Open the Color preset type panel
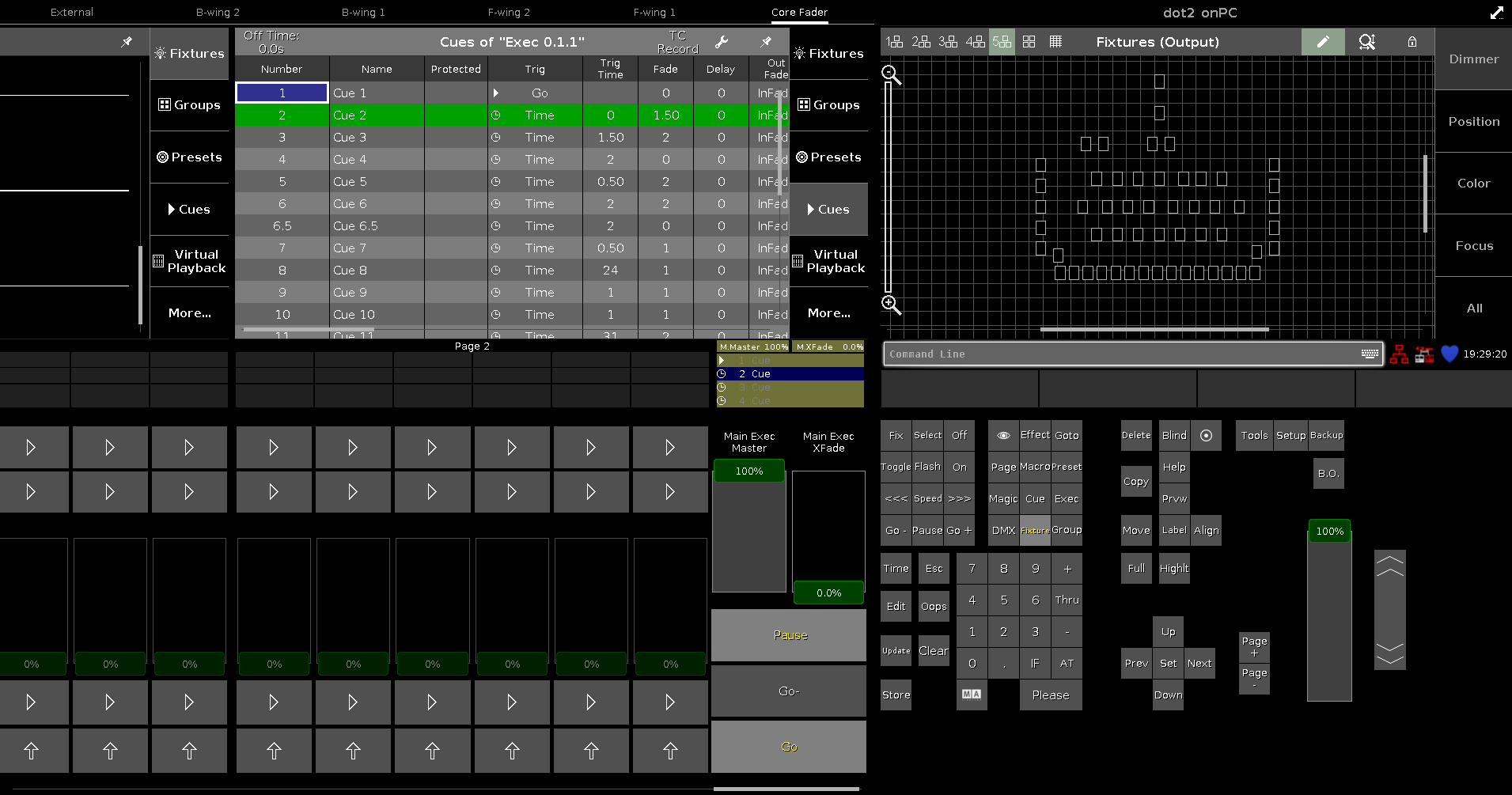This screenshot has height=795, width=1512. pyautogui.click(x=1473, y=184)
